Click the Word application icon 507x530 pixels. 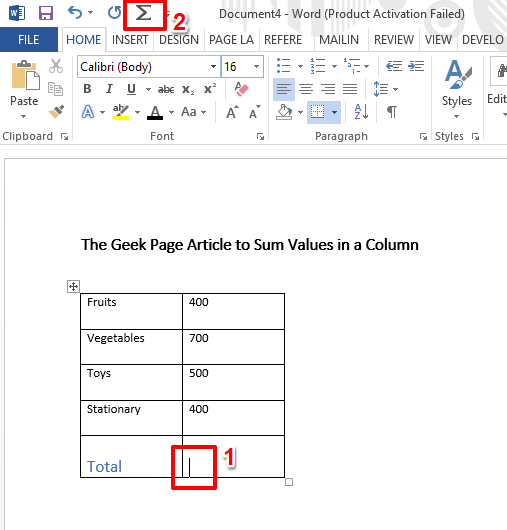pos(17,14)
